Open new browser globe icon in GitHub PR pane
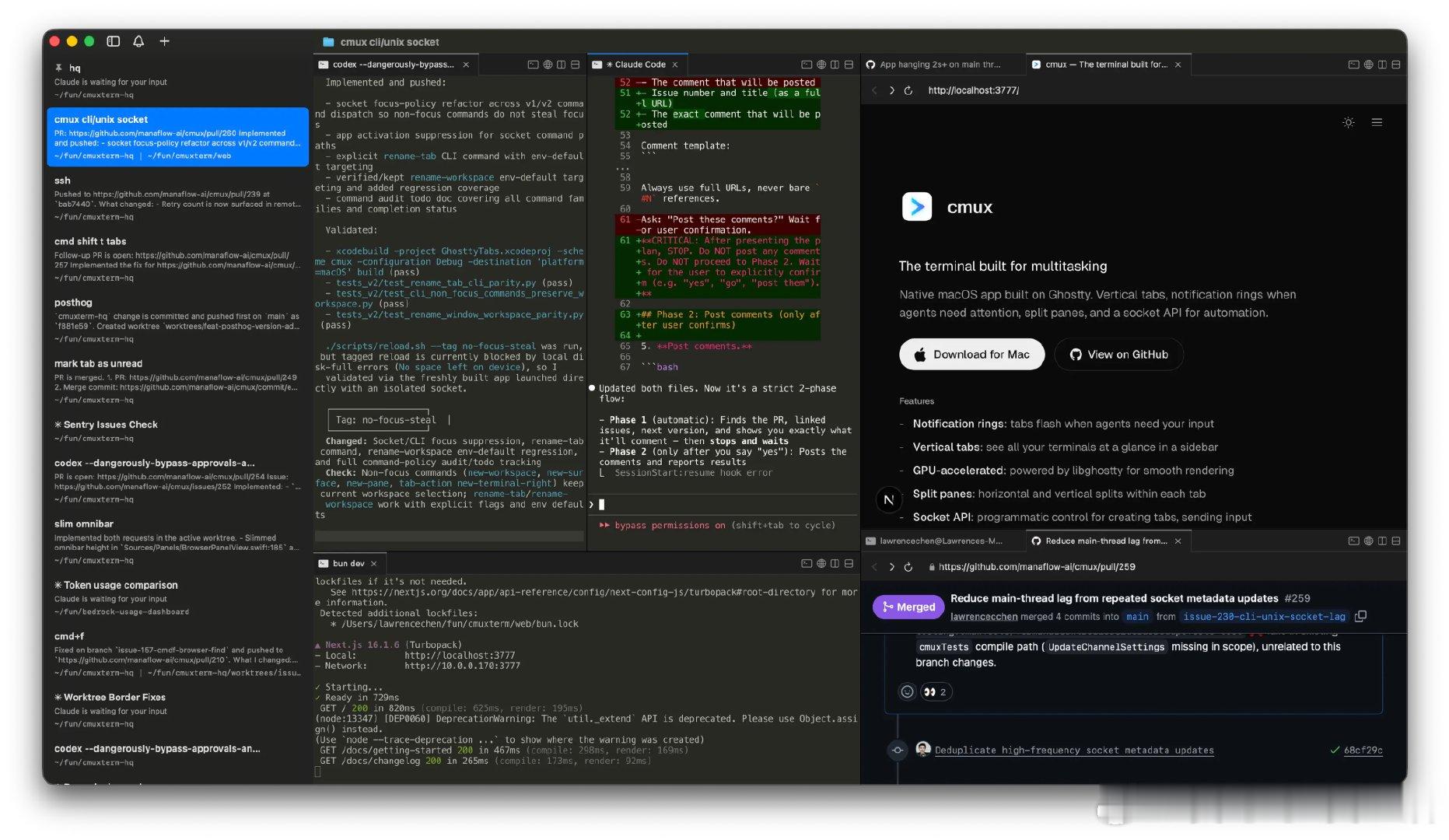Screen dimensions: 1449x840 pyautogui.click(x=1368, y=541)
